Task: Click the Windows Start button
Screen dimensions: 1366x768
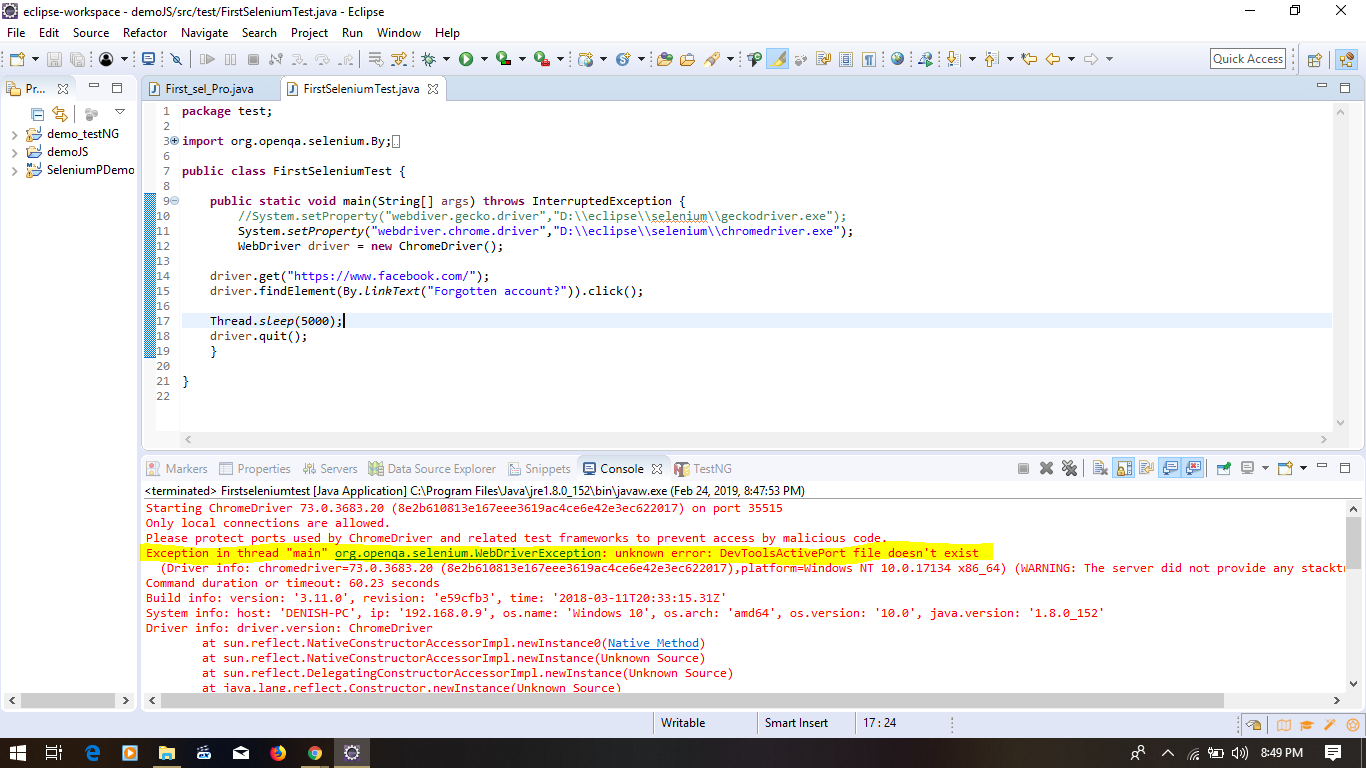Action: click(17, 753)
